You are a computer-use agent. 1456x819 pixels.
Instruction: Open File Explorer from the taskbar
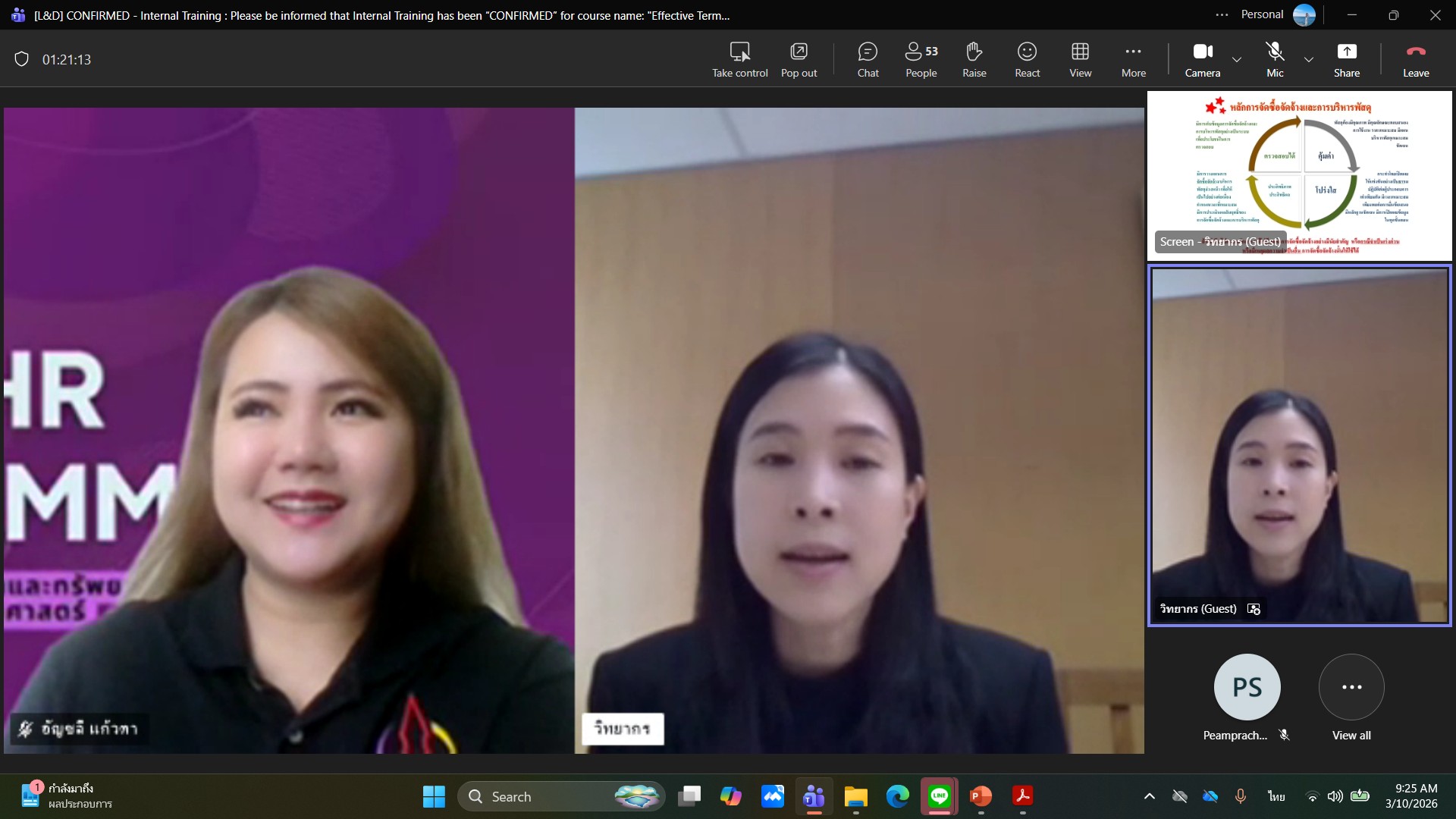tap(856, 796)
